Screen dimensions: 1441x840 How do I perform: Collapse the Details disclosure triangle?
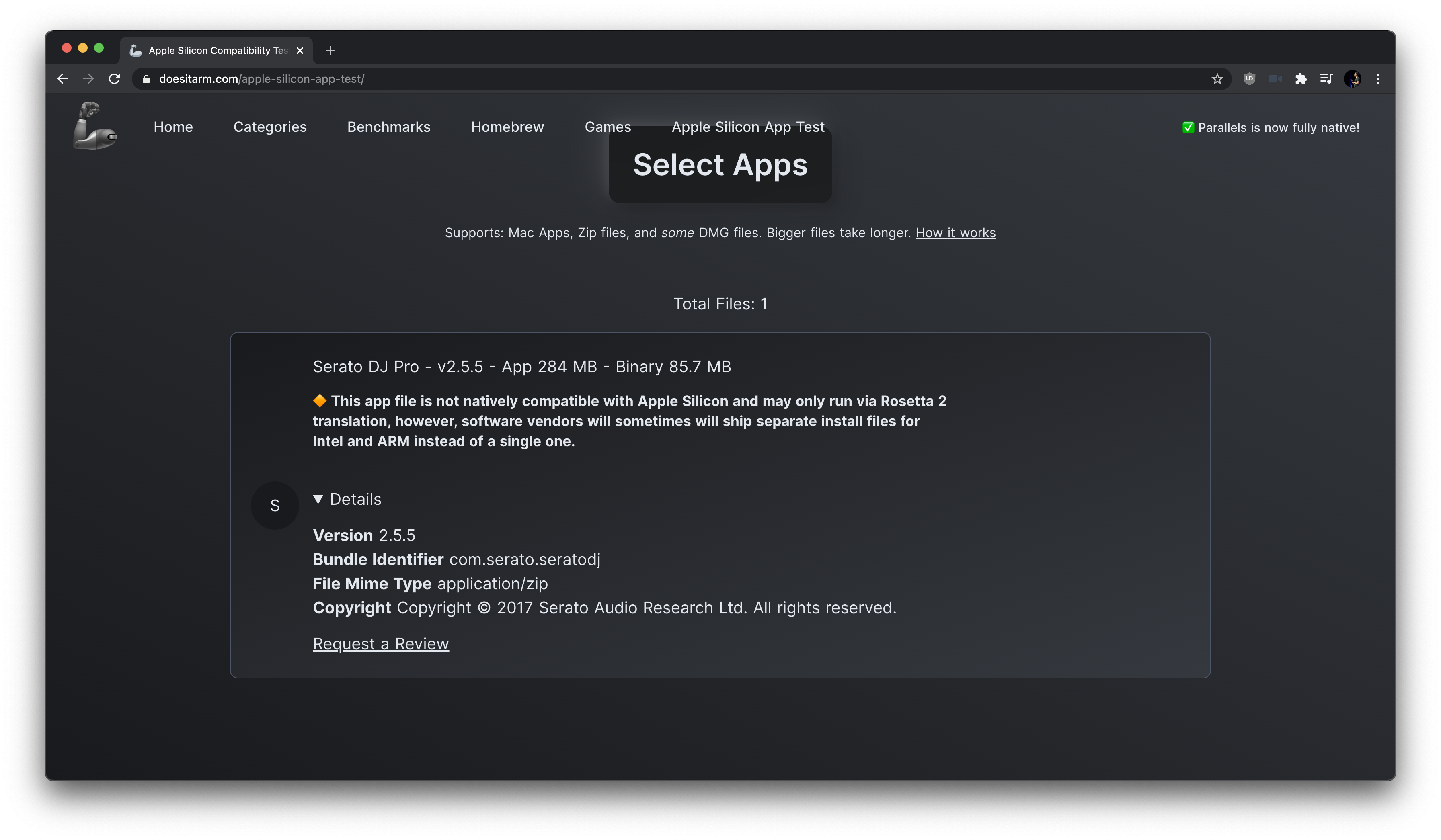click(318, 499)
